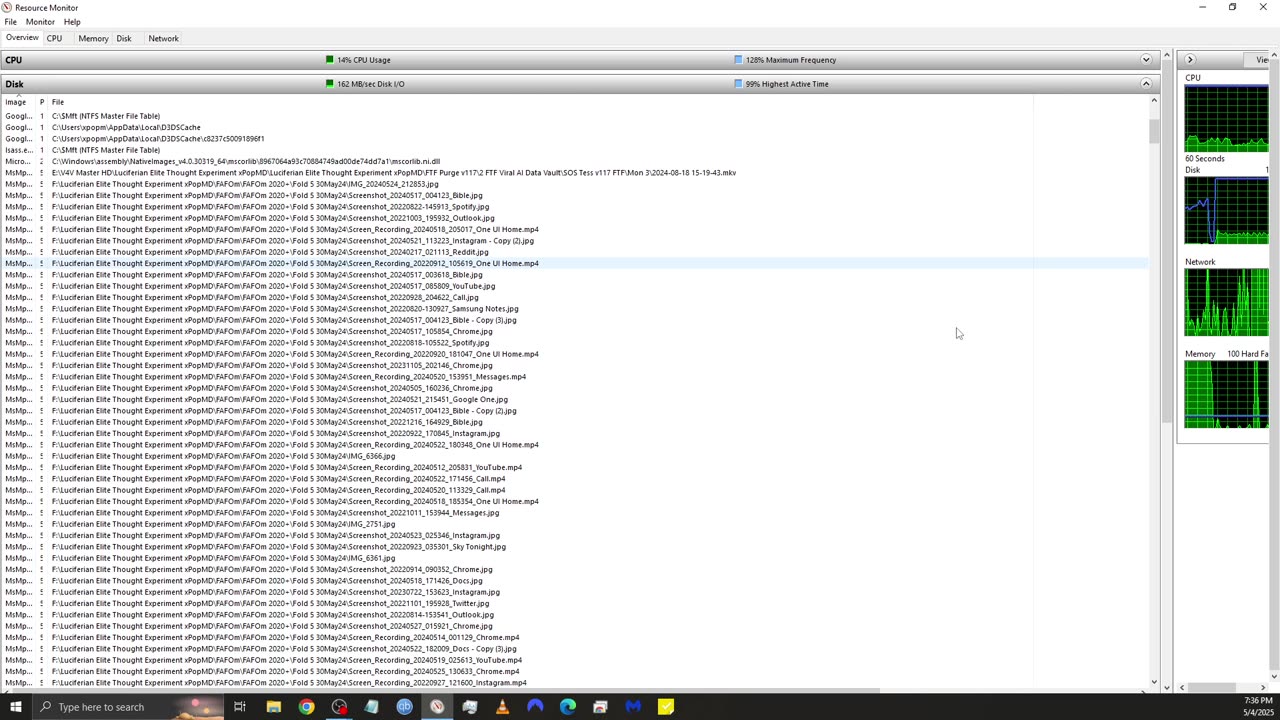
Task: Click the Disk graph in the right pane
Action: [x=1226, y=210]
